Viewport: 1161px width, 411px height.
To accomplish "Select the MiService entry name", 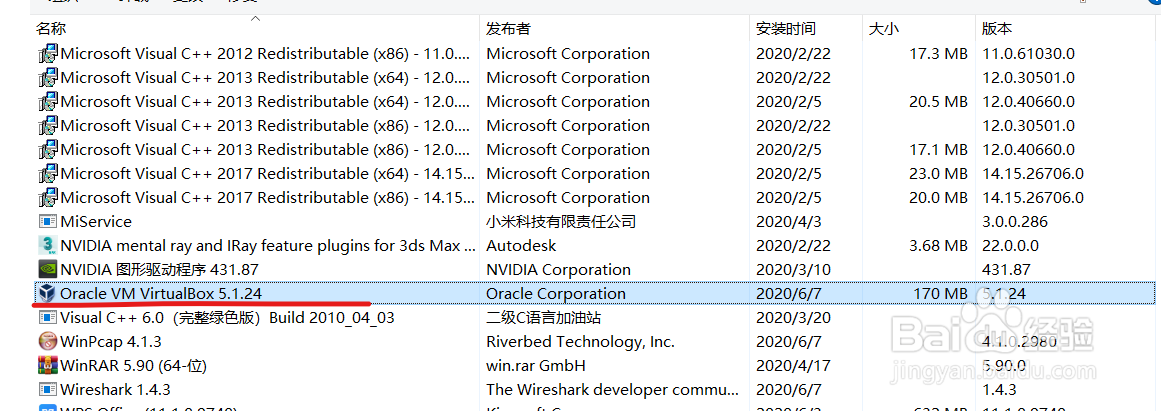I will point(96,221).
